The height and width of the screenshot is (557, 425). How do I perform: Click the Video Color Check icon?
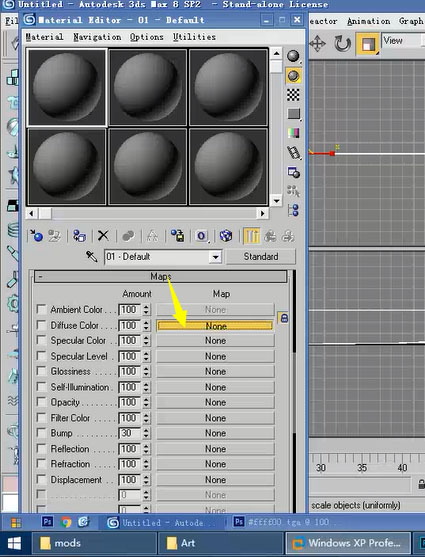[x=293, y=133]
